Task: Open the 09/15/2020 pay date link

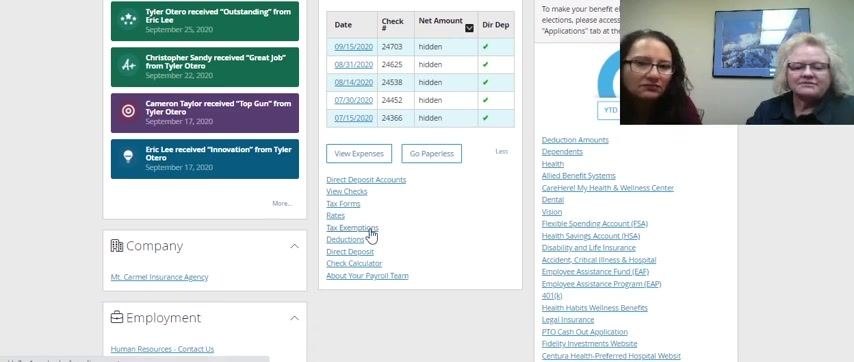Action: click(x=353, y=47)
